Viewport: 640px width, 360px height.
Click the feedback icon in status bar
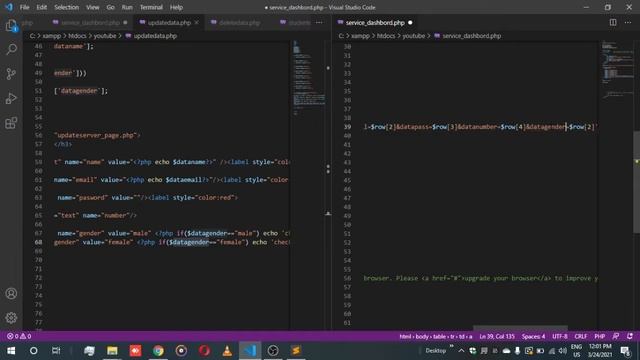pyautogui.click(x=616, y=336)
